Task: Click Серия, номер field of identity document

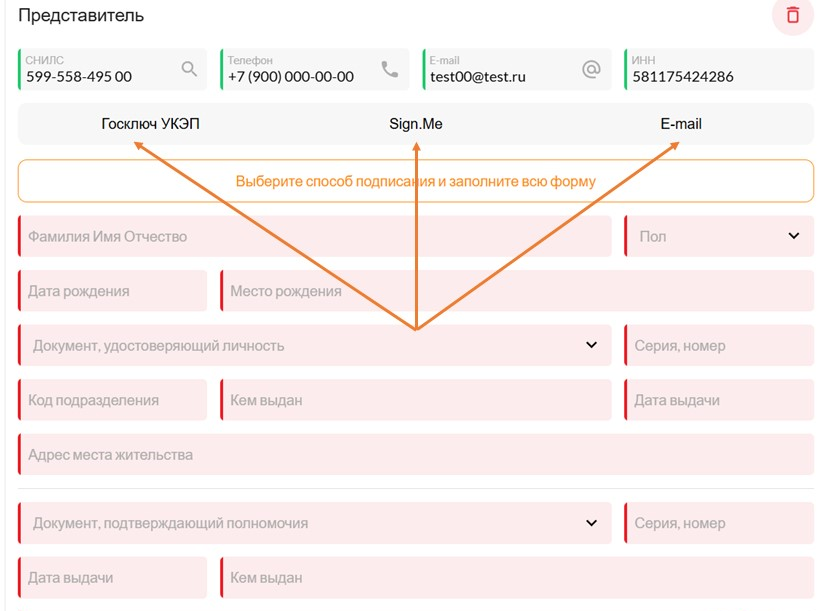Action: (x=719, y=345)
